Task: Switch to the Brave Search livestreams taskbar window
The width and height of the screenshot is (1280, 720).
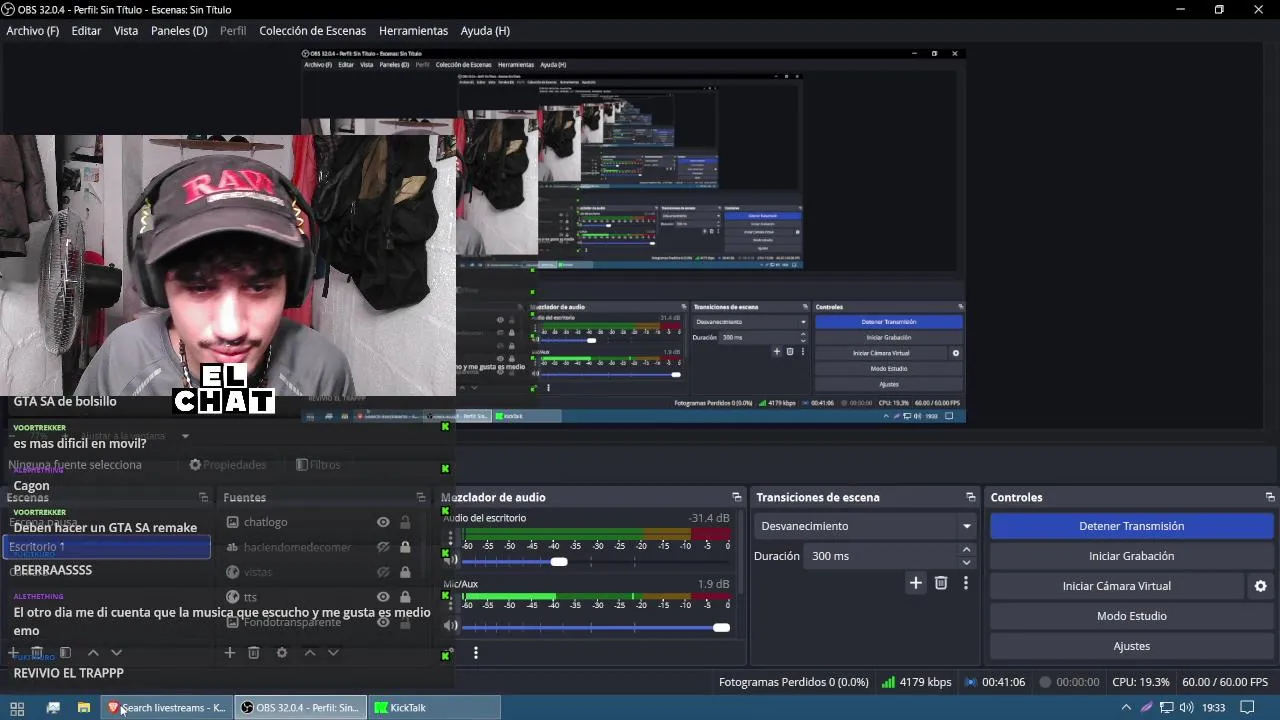Action: (167, 708)
